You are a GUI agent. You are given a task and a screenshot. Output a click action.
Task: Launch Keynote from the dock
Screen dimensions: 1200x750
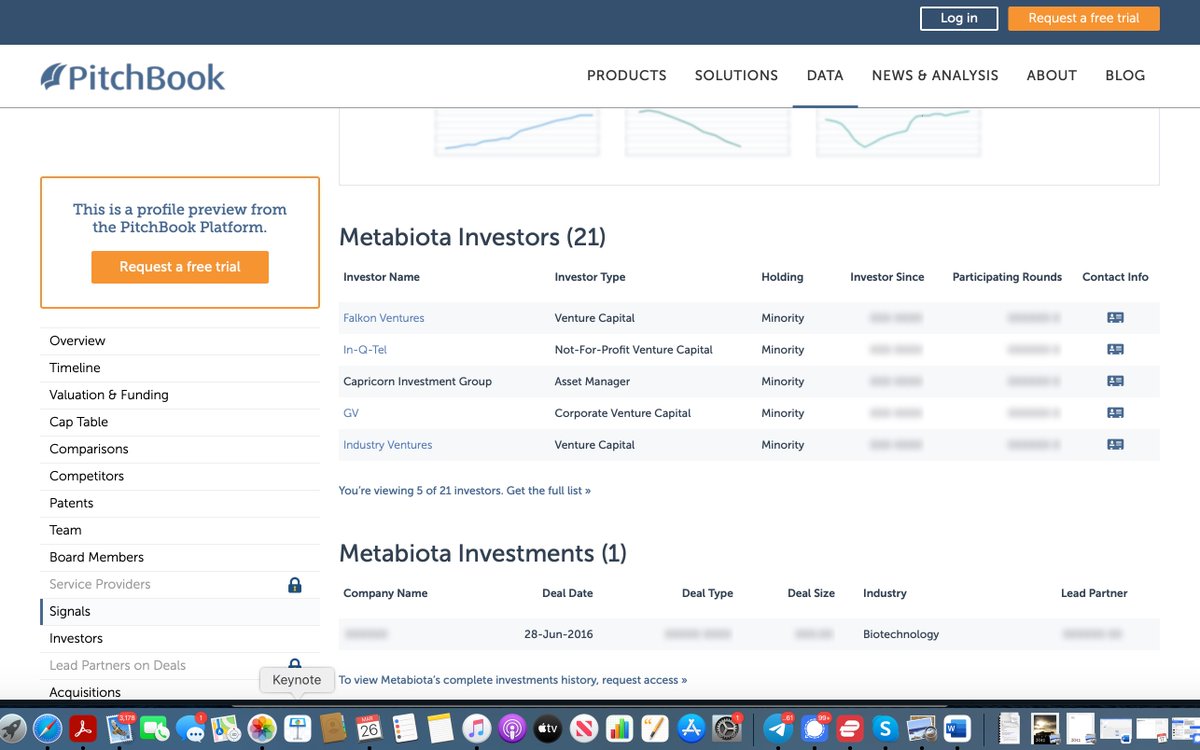click(298, 728)
